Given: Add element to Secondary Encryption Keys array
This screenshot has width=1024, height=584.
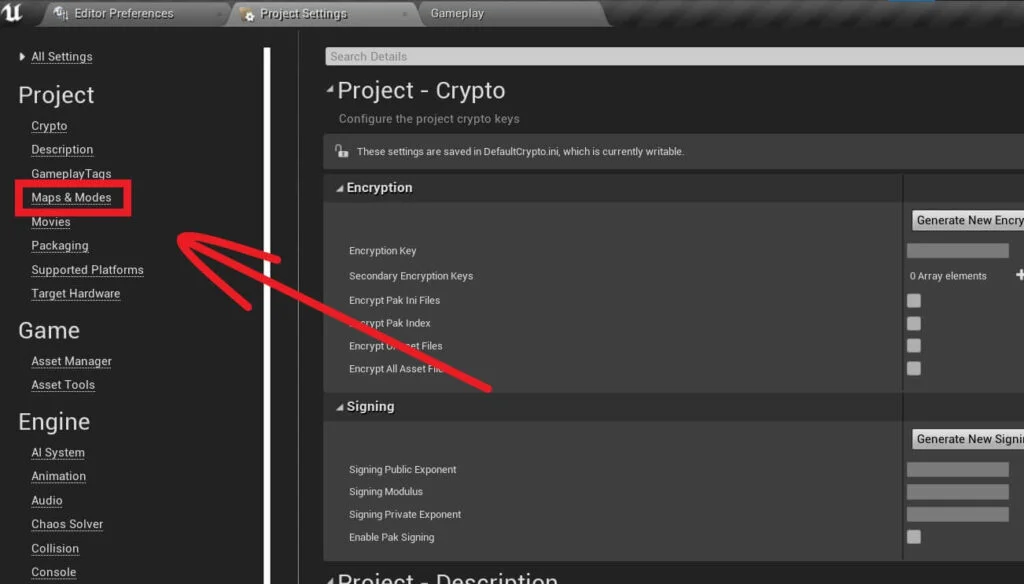Looking at the screenshot, I should [x=1019, y=275].
